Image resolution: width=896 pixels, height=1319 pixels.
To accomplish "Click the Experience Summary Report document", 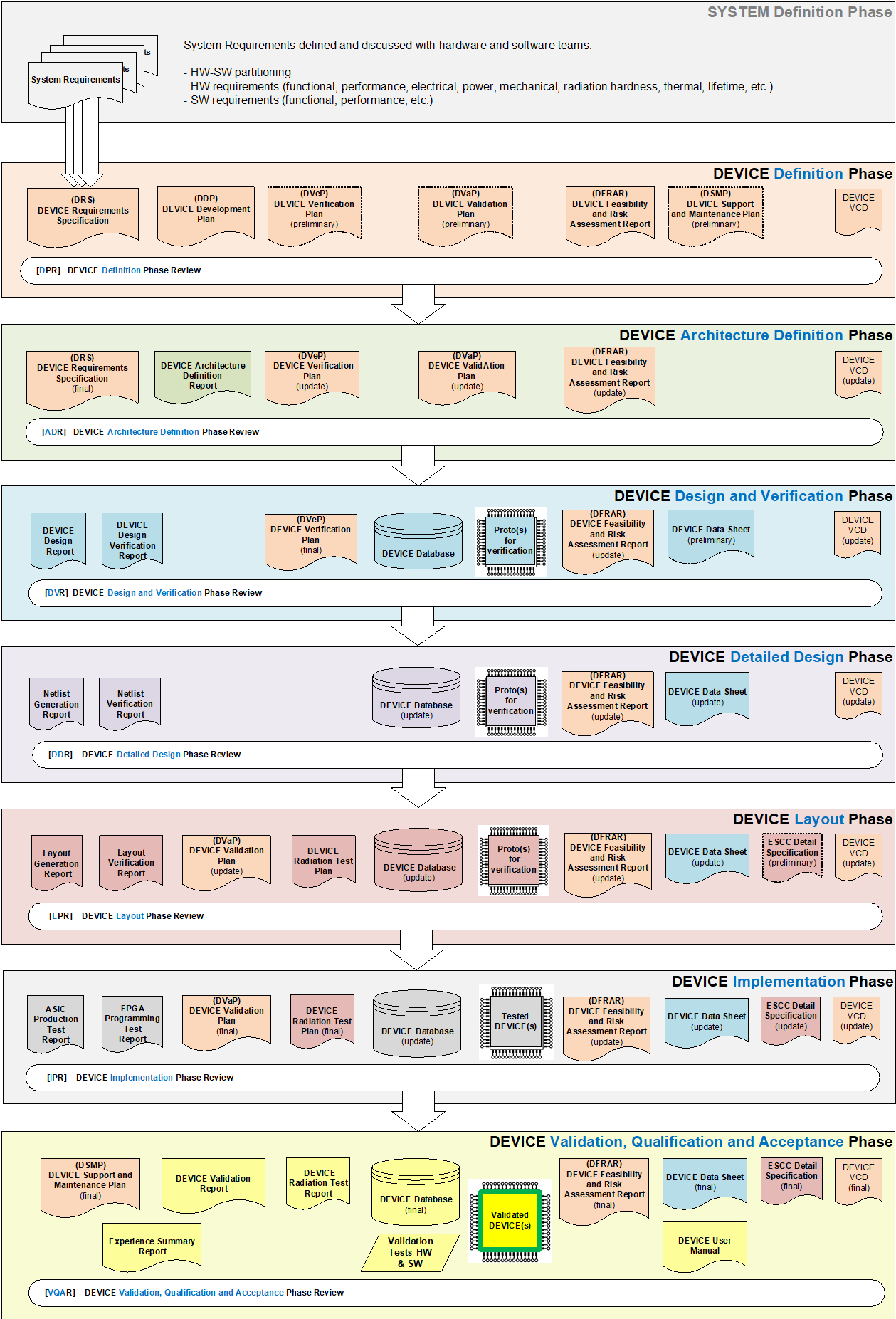I will pos(152,1246).
